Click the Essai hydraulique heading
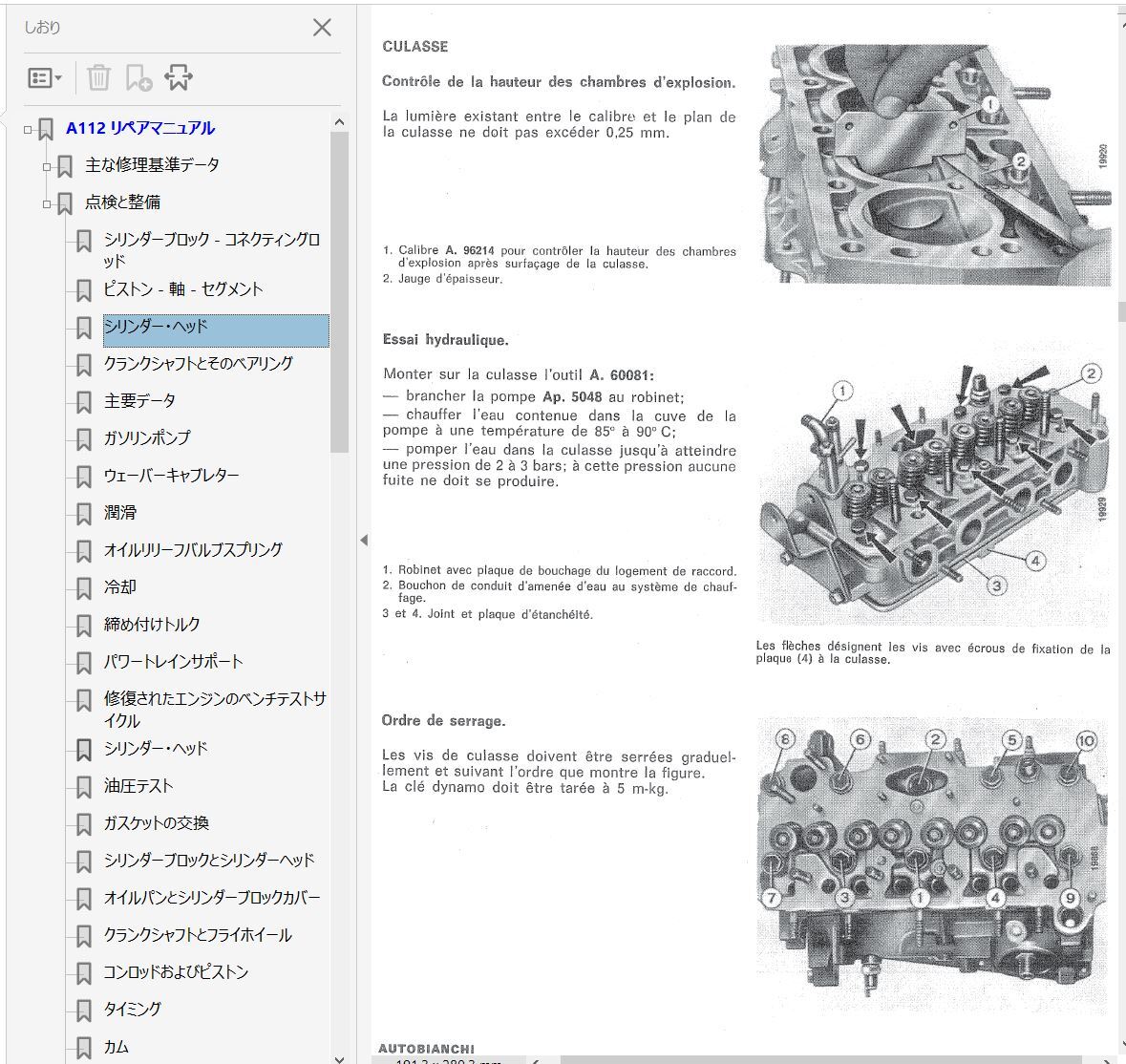Viewport: 1126px width, 1064px height. point(445,340)
